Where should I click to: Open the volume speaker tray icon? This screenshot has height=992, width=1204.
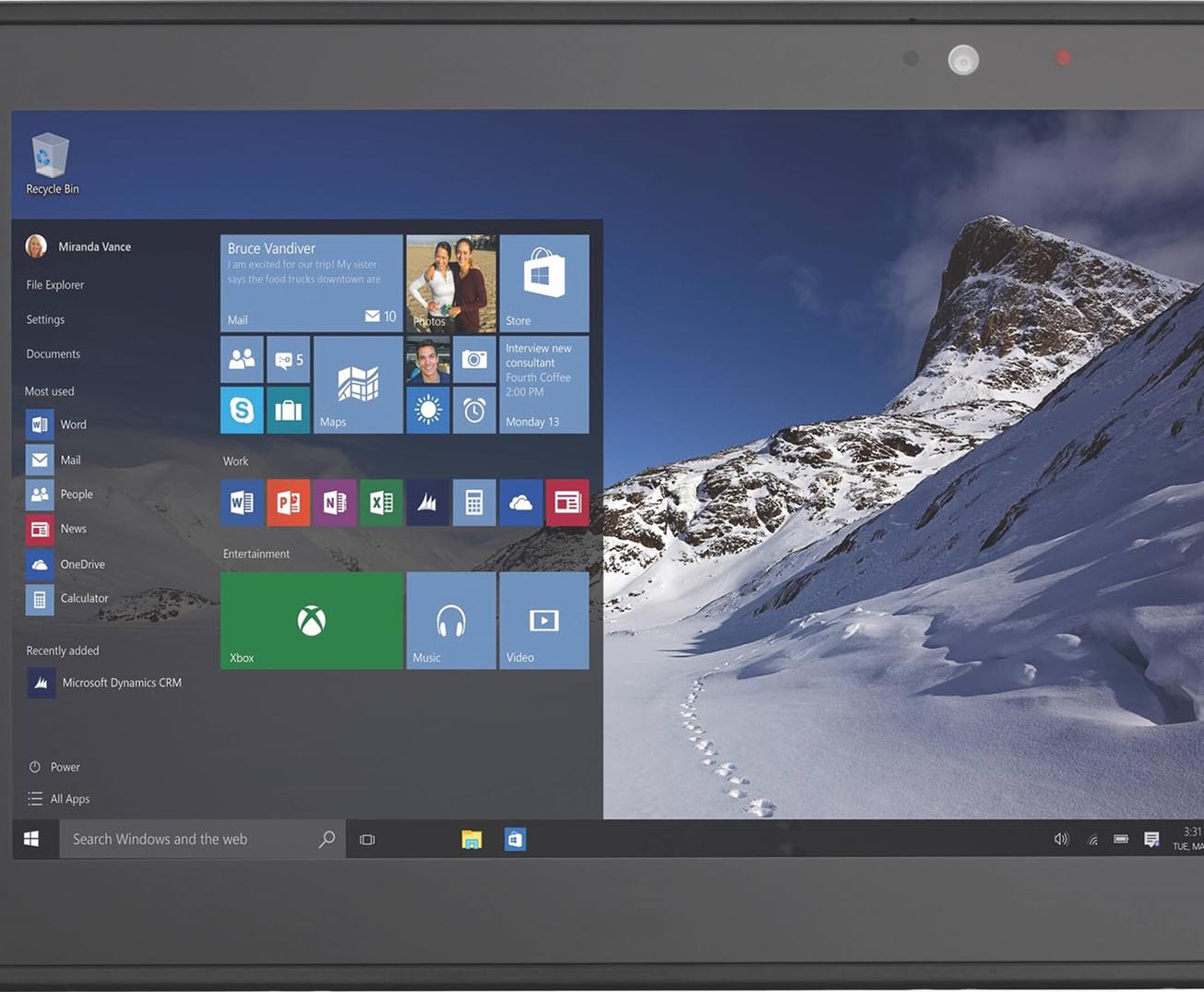pos(1061,839)
